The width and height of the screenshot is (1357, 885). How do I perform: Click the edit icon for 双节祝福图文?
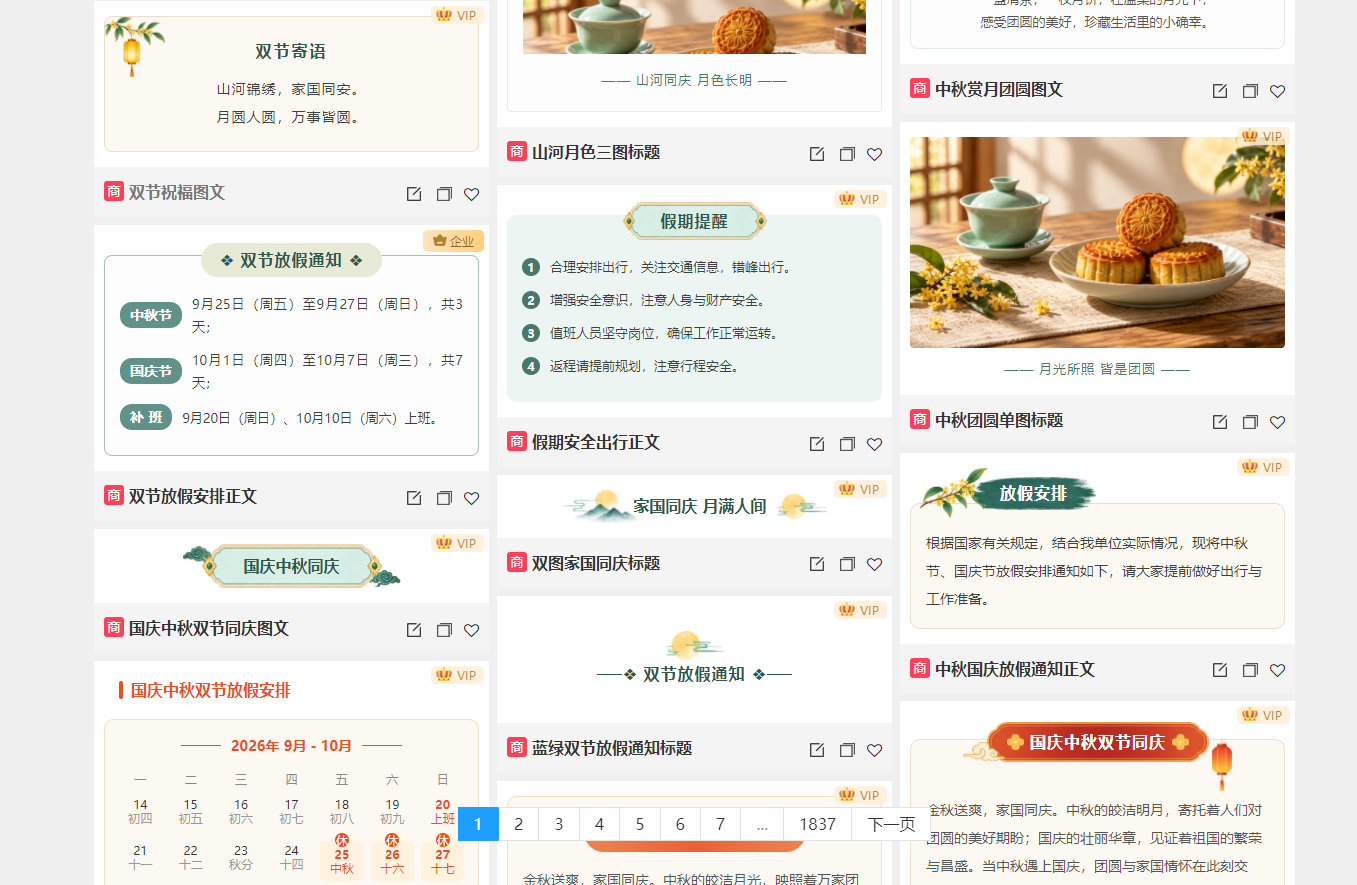coord(414,194)
